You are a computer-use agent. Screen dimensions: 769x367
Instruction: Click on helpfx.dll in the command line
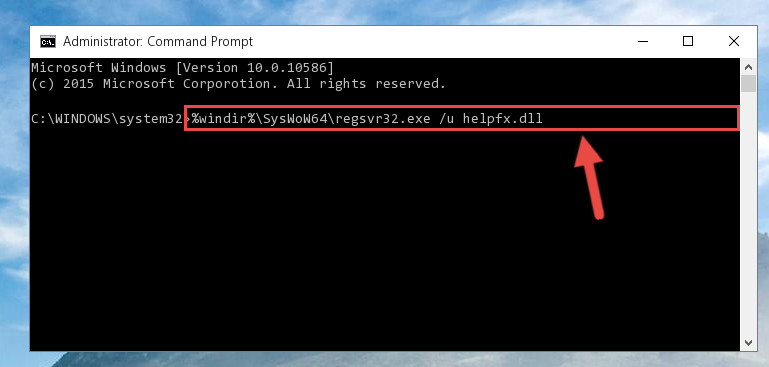[x=503, y=118]
